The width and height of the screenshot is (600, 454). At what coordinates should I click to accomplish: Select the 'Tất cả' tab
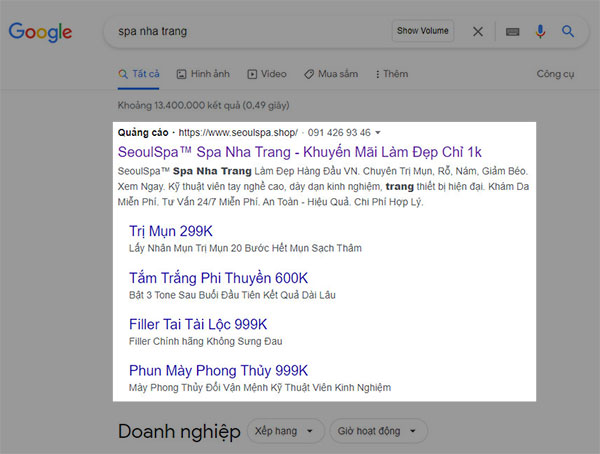[x=139, y=74]
